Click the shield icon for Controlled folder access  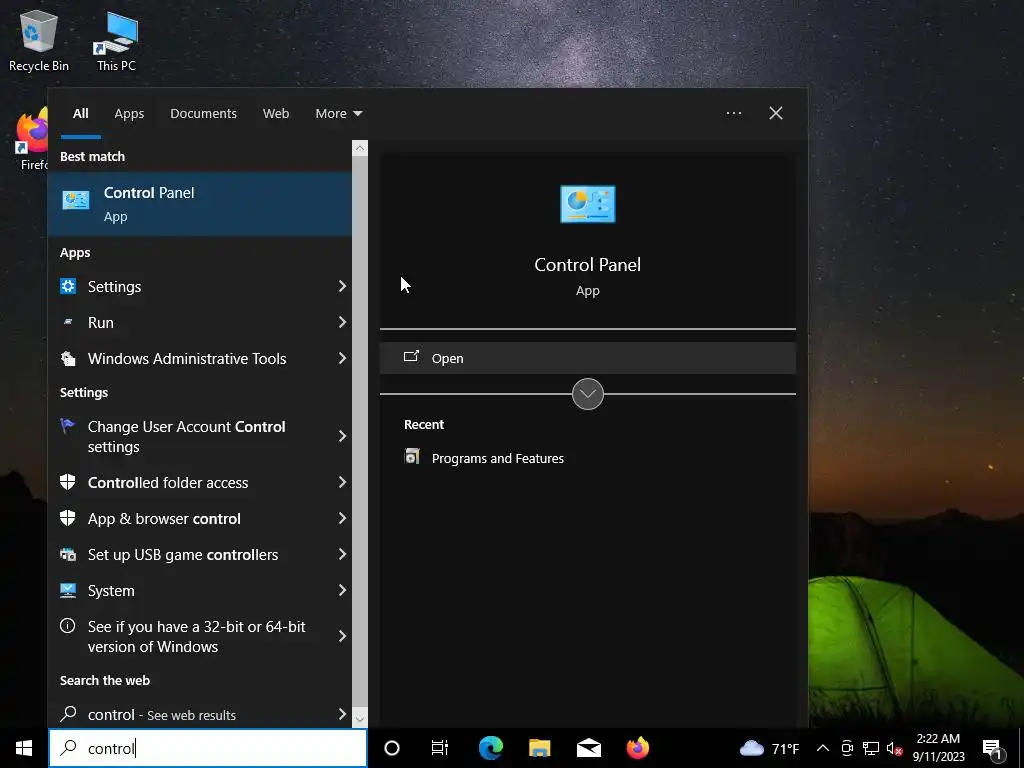(x=68, y=482)
